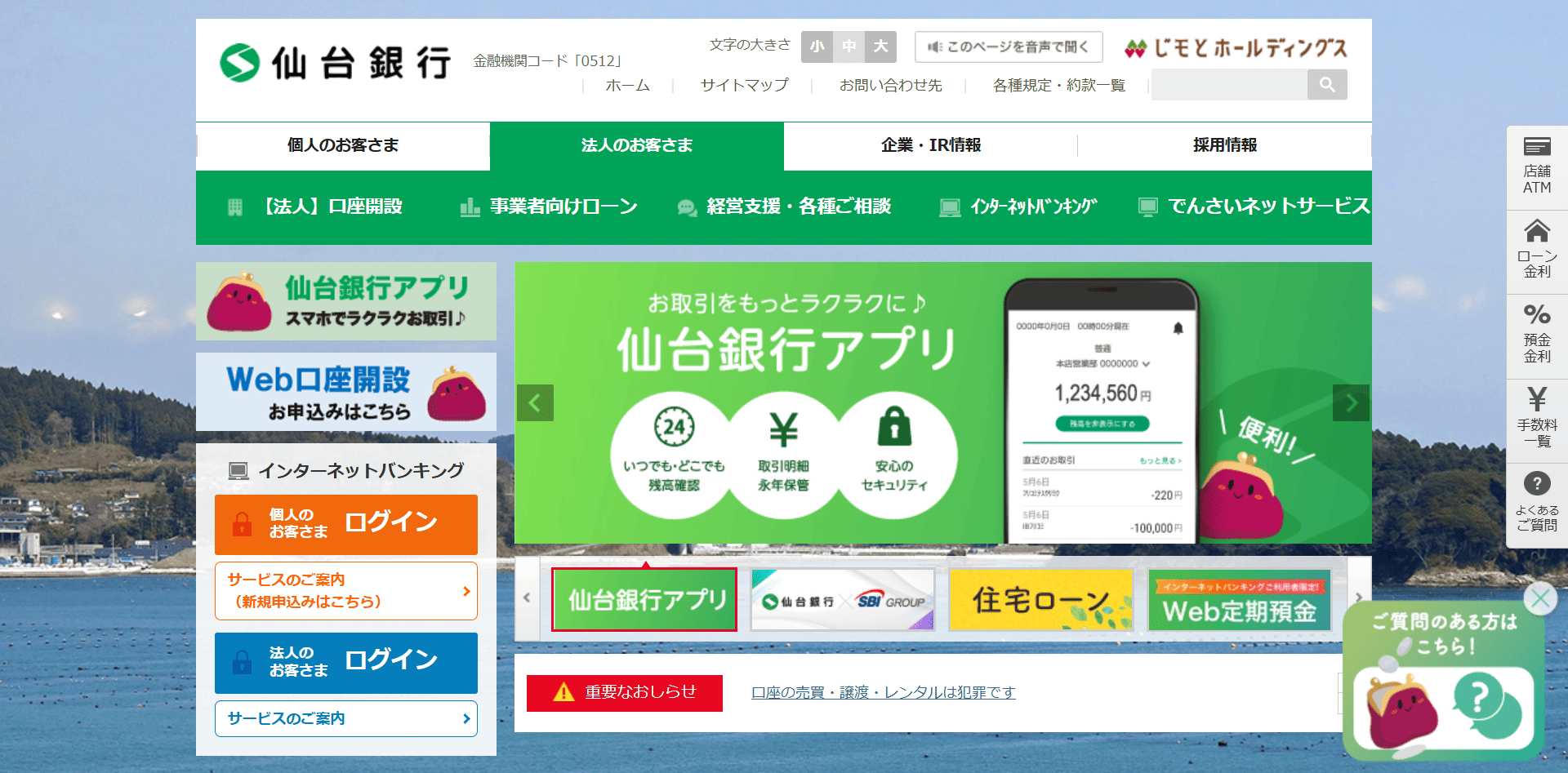Open 口座の売買・譲渡・レンタルは犯罪です notice
Image resolution: width=1568 pixels, height=773 pixels.
[x=884, y=692]
